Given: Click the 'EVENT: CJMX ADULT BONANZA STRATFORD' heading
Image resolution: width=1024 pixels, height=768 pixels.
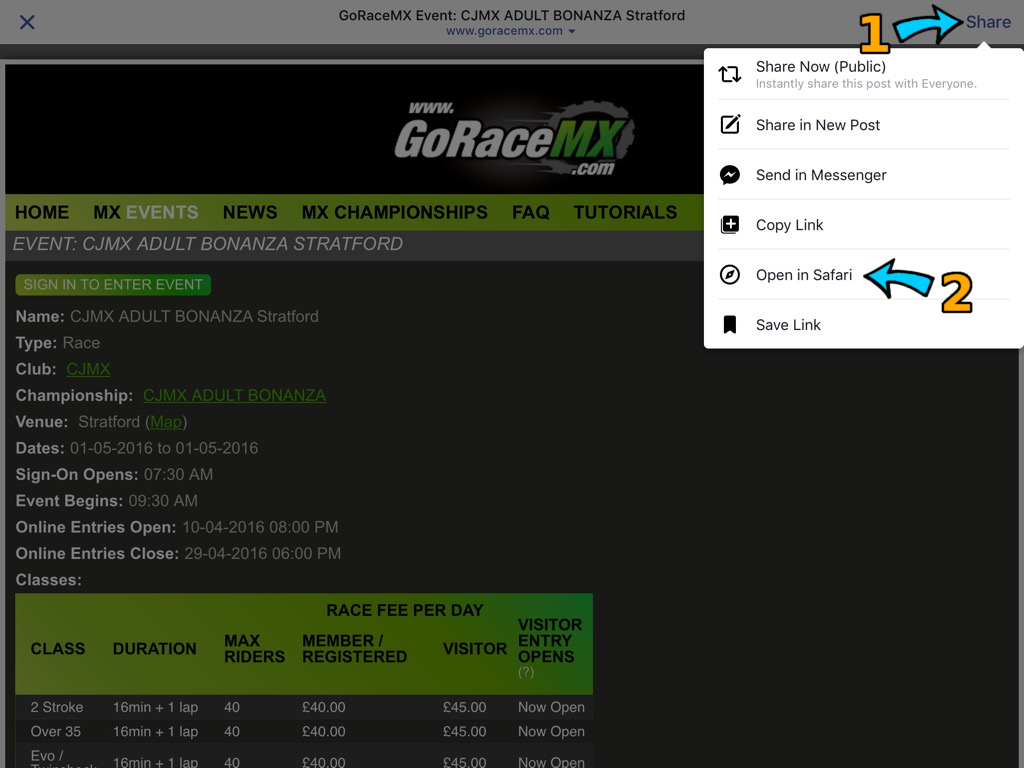Looking at the screenshot, I should pos(208,244).
